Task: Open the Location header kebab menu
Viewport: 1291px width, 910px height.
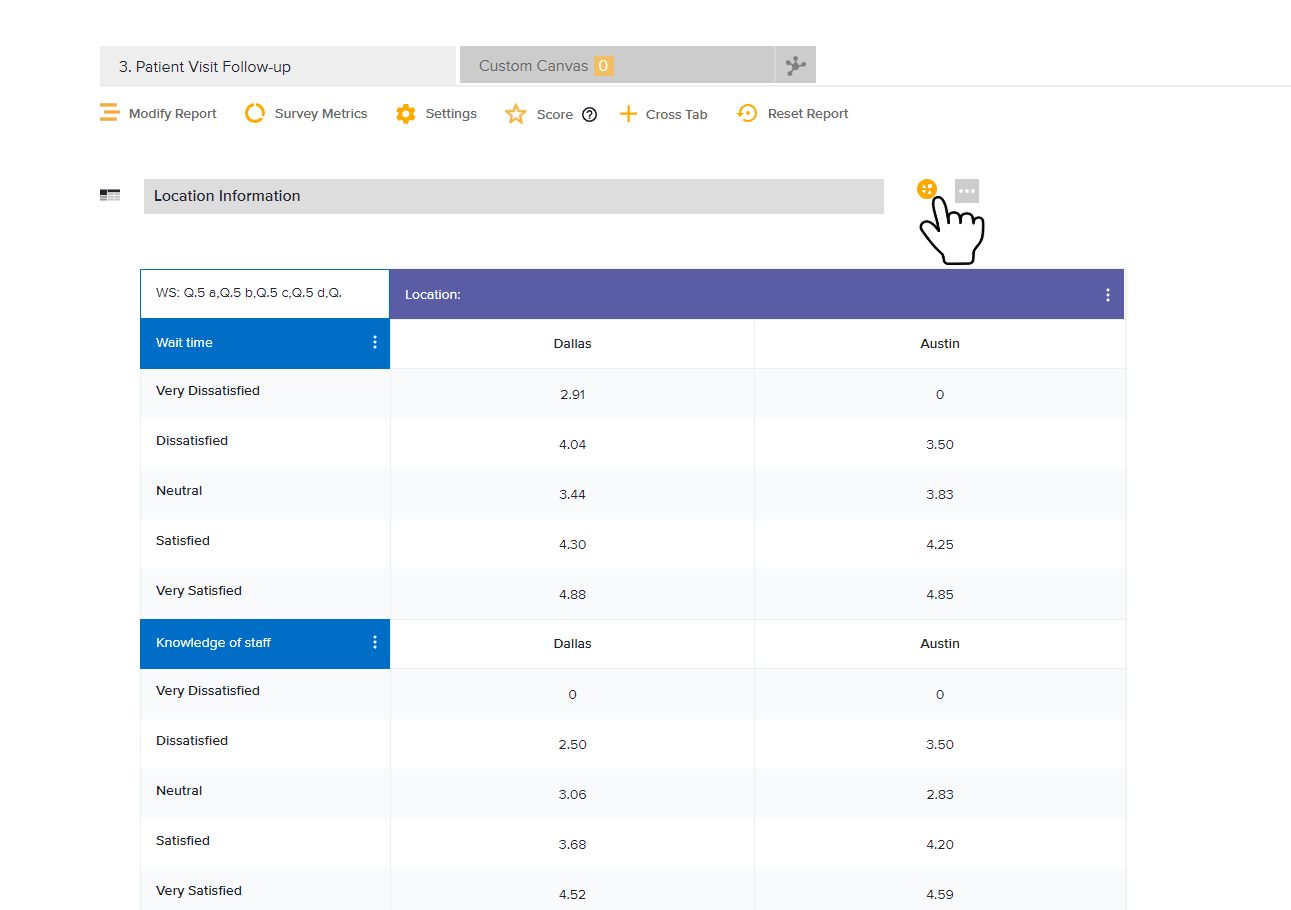Action: (x=1107, y=295)
